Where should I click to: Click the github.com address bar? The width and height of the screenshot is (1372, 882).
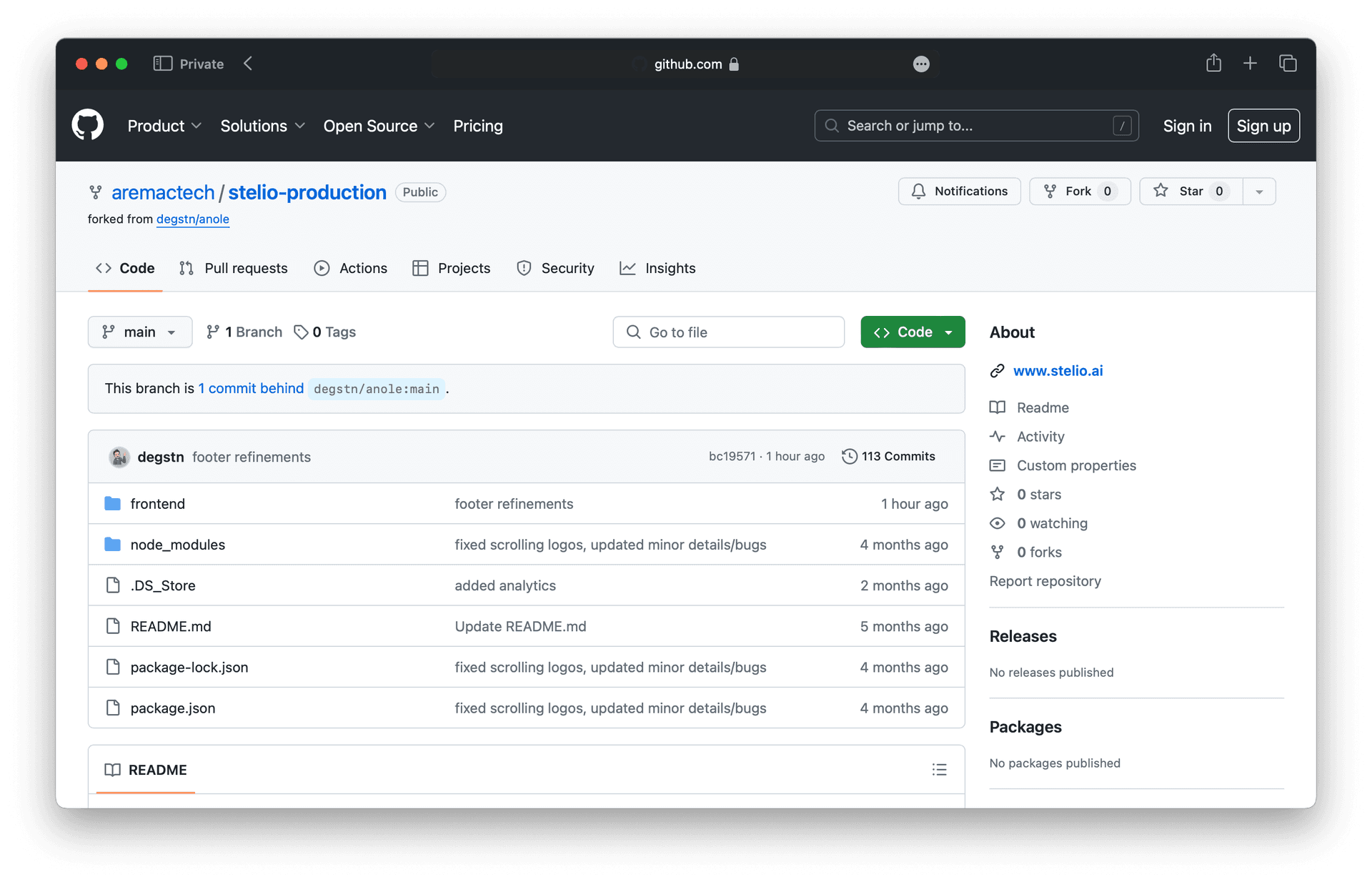click(686, 64)
